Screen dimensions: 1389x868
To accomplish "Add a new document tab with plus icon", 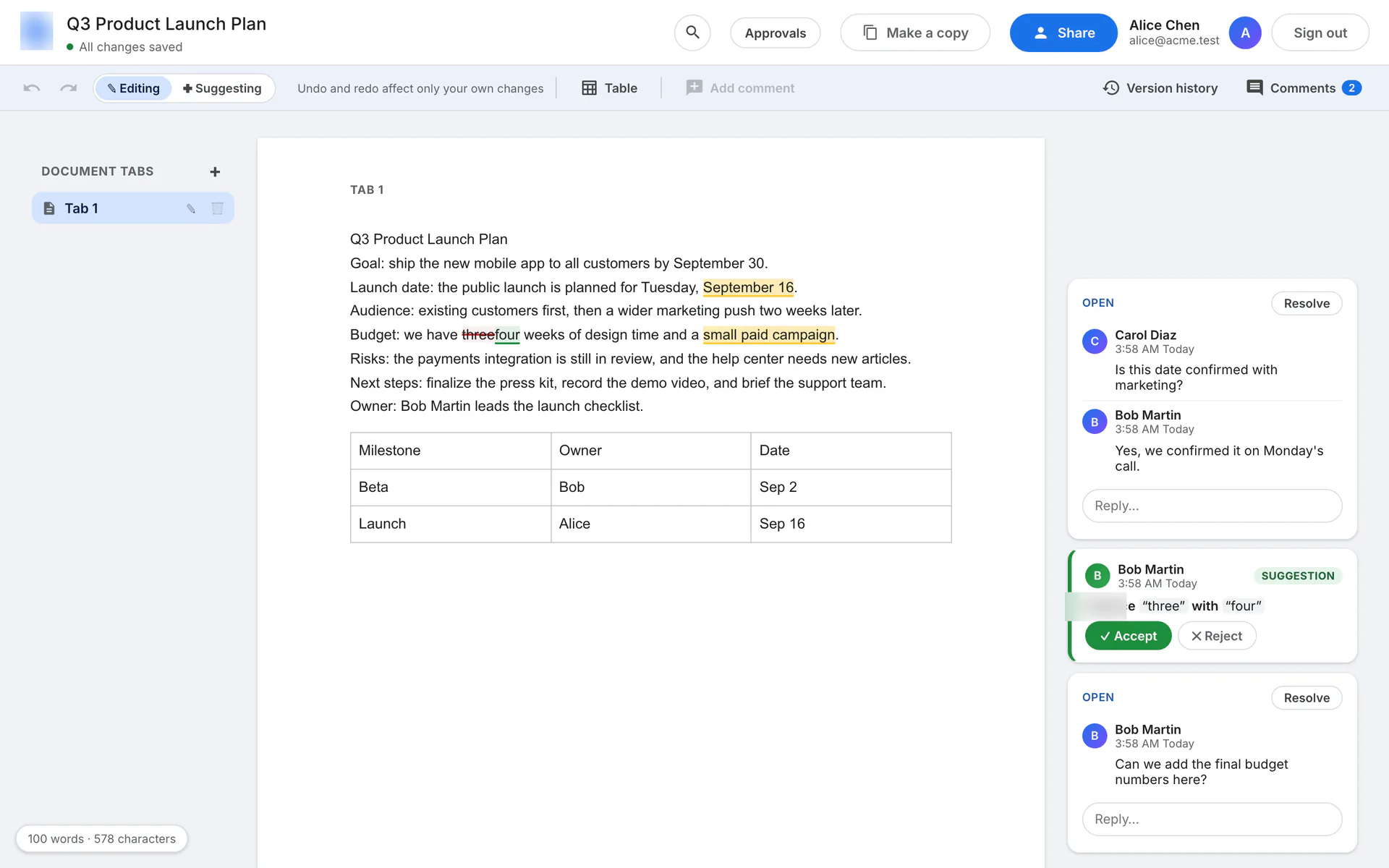I will click(x=215, y=172).
